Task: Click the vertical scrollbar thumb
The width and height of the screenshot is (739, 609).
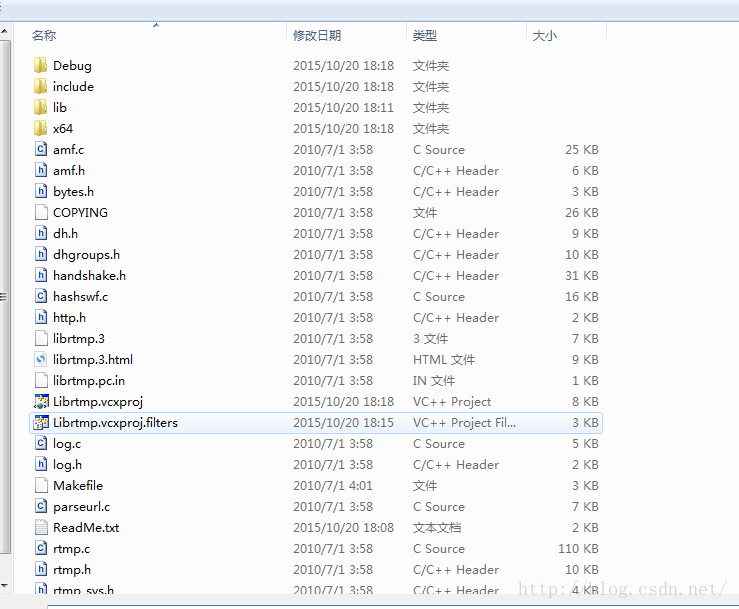Action: click(5, 296)
